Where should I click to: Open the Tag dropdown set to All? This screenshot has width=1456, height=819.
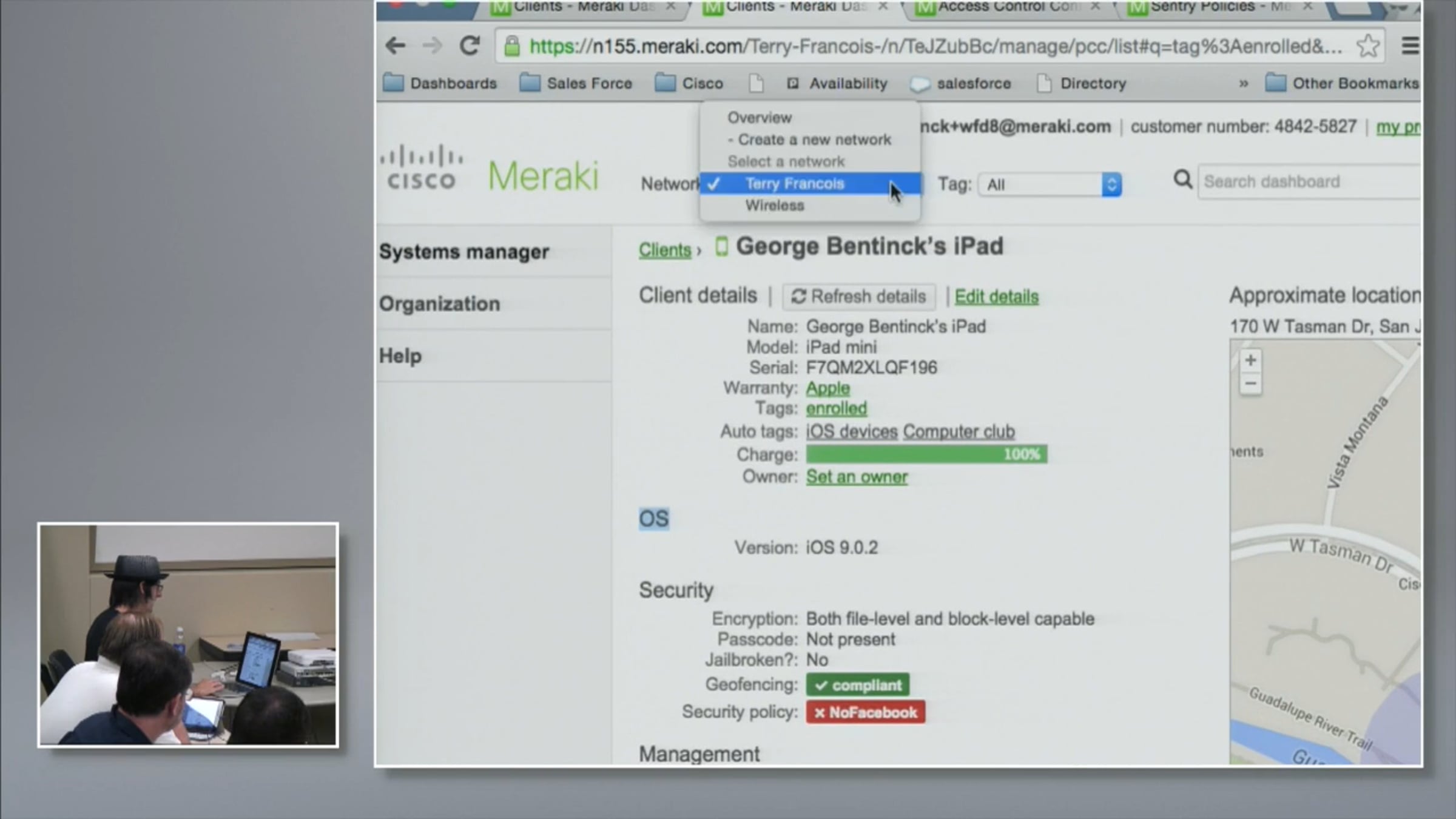coord(1050,184)
